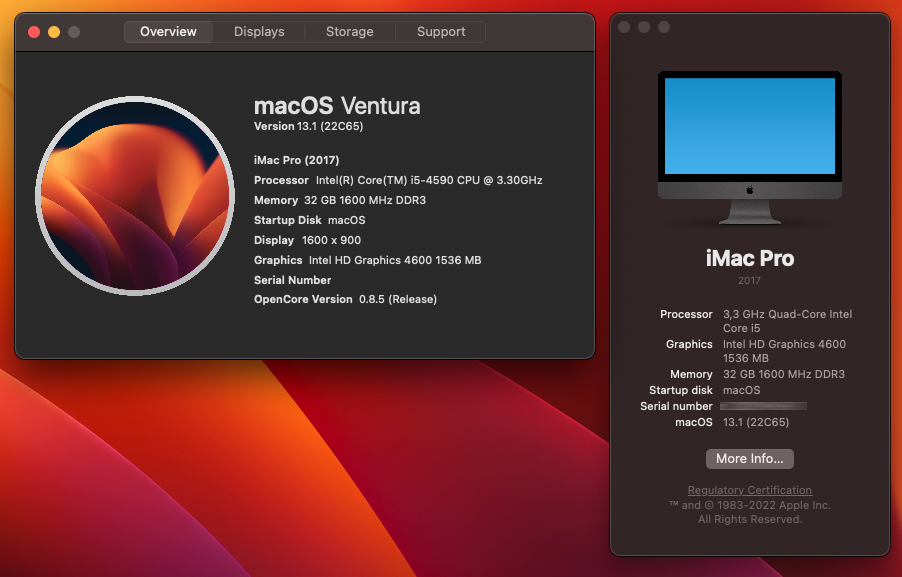Click '32 GB 1600 MHz DDR3' in Overview window

tap(365, 200)
